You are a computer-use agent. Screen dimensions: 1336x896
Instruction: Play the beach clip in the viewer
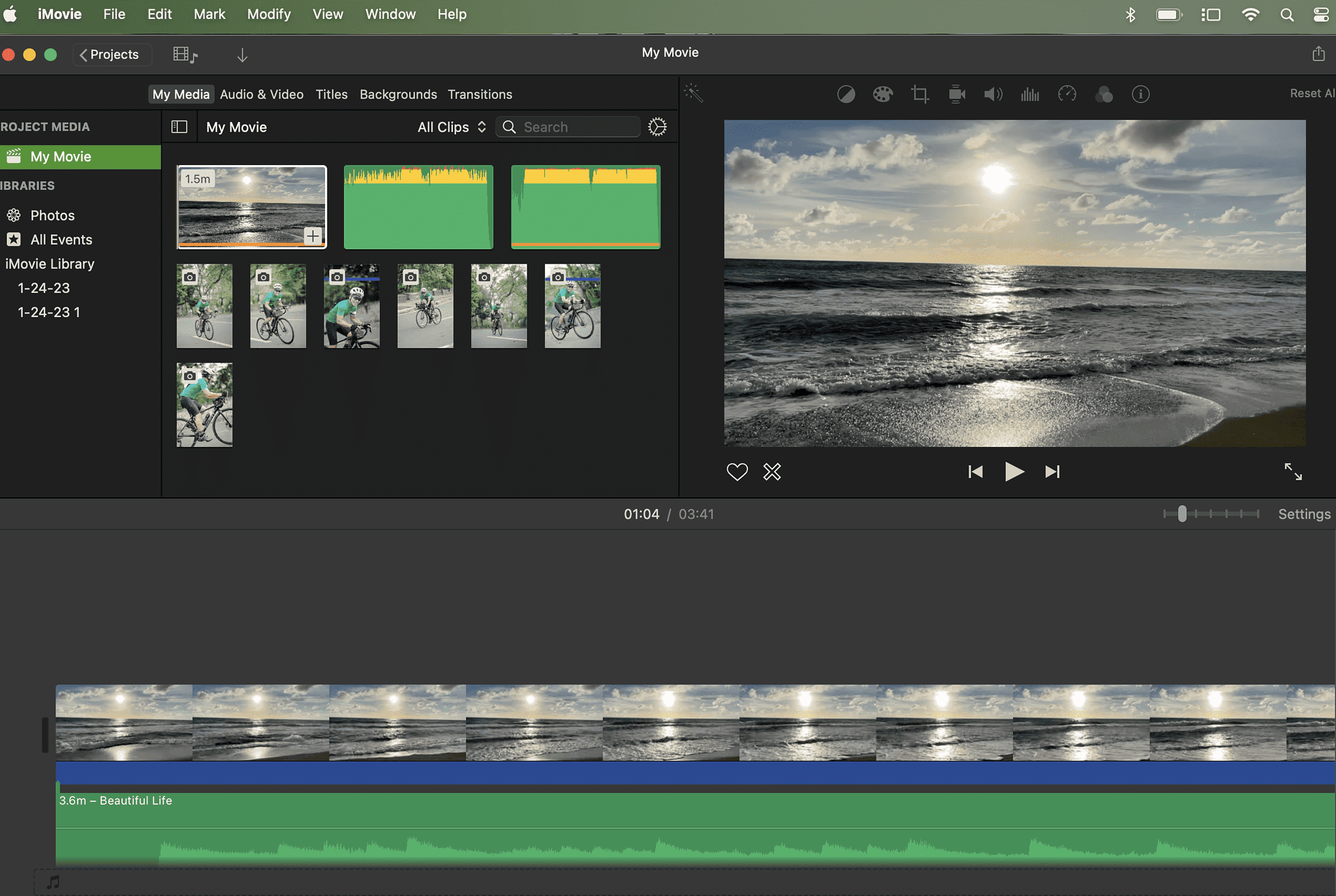(1013, 471)
